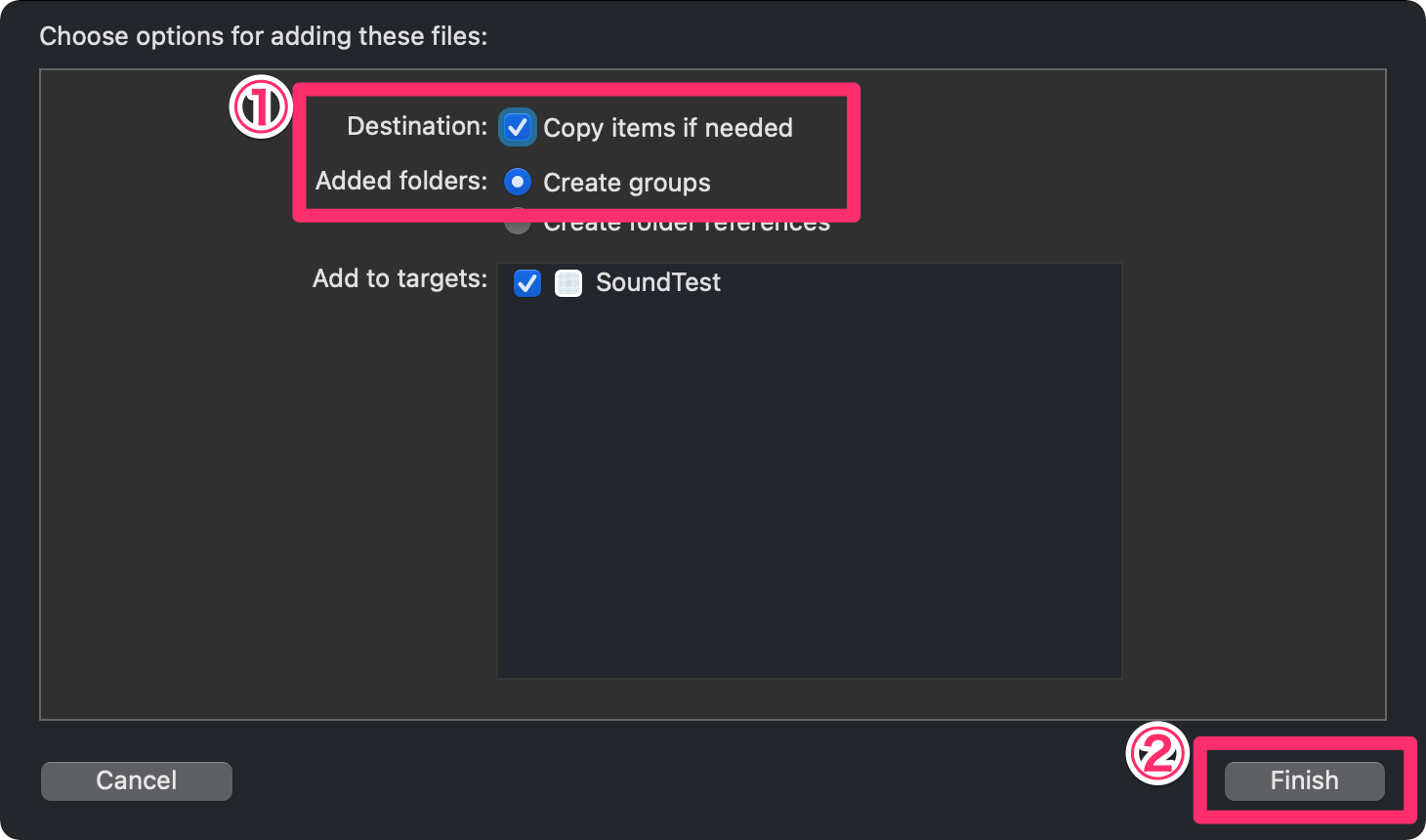Click empty space in the targets list
The width and height of the screenshot is (1426, 840).
(809, 488)
